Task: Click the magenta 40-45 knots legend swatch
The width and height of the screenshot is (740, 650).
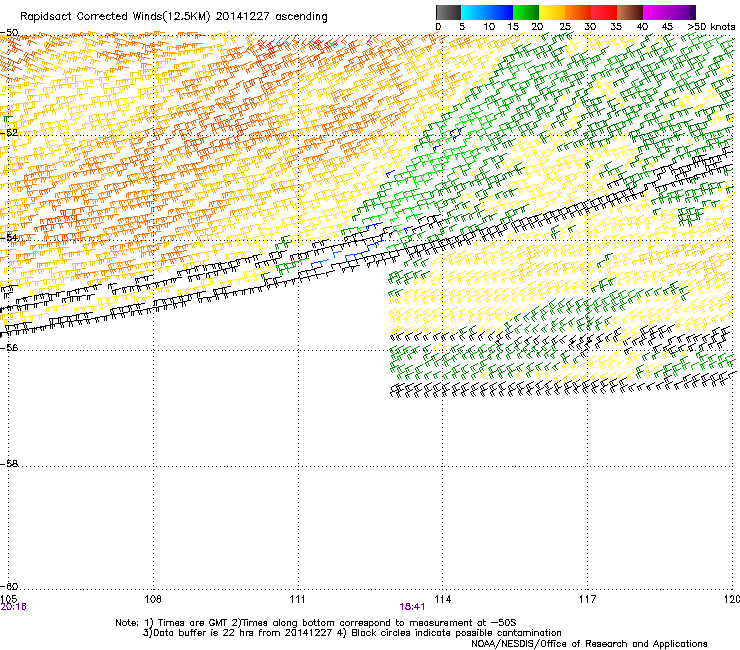Action: (656, 12)
